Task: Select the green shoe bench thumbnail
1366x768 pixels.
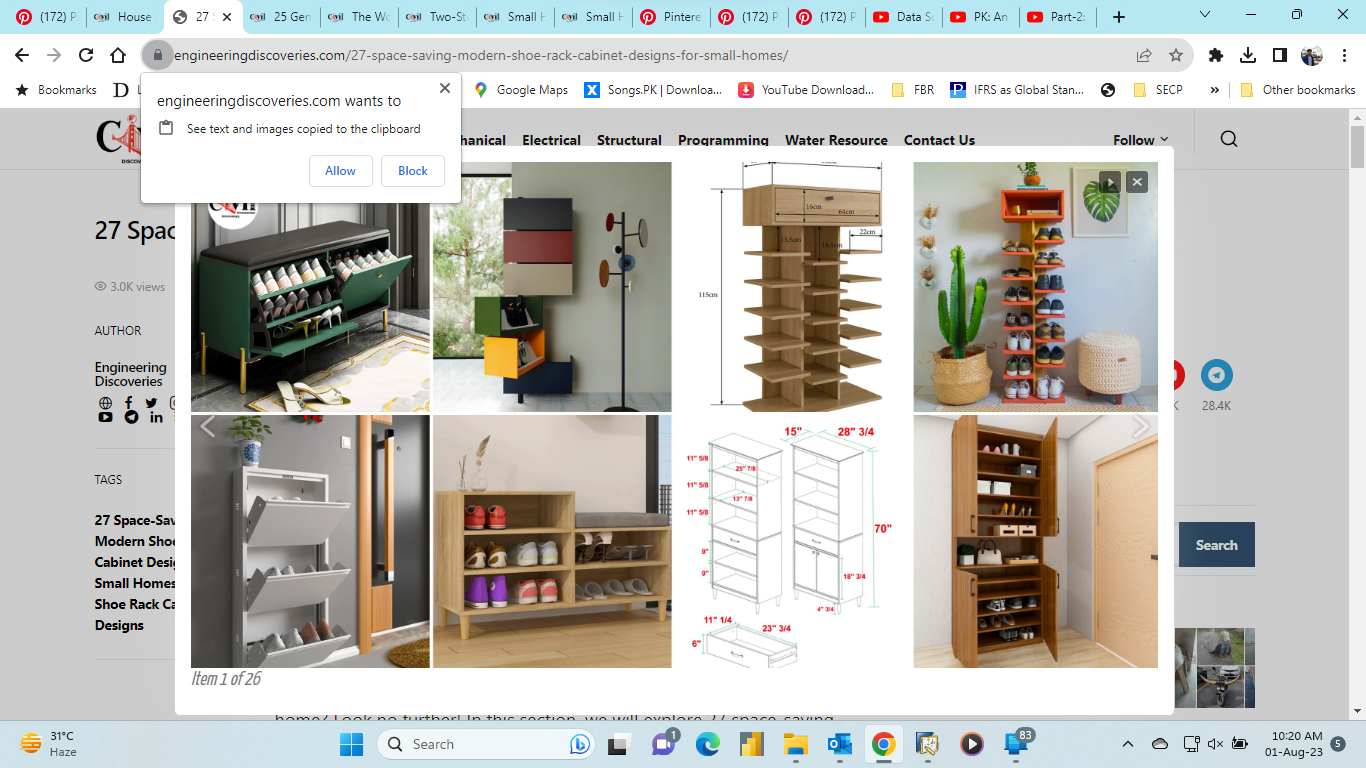Action: [310, 288]
